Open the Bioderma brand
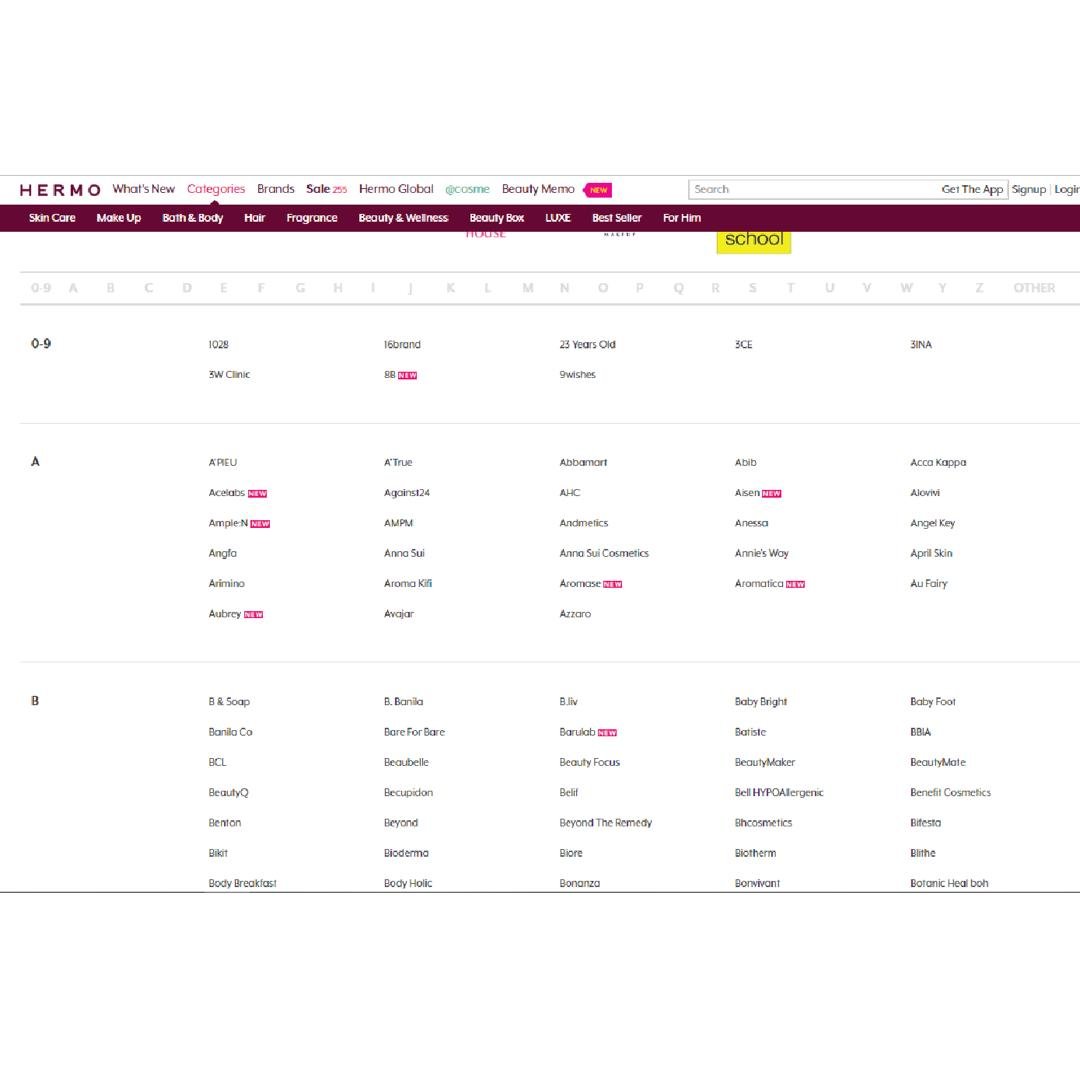The width and height of the screenshot is (1080, 1080). (406, 853)
